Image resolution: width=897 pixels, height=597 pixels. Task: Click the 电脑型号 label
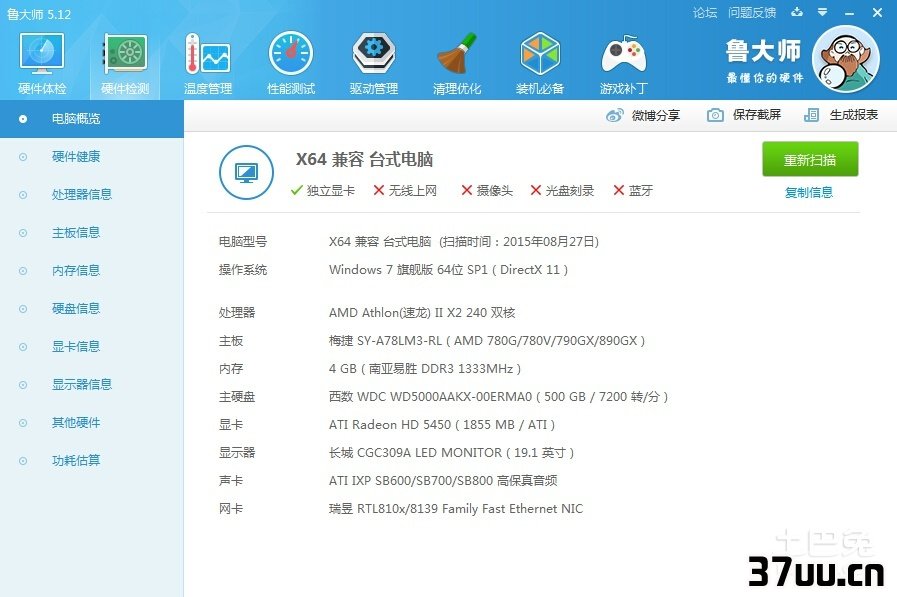coord(243,242)
